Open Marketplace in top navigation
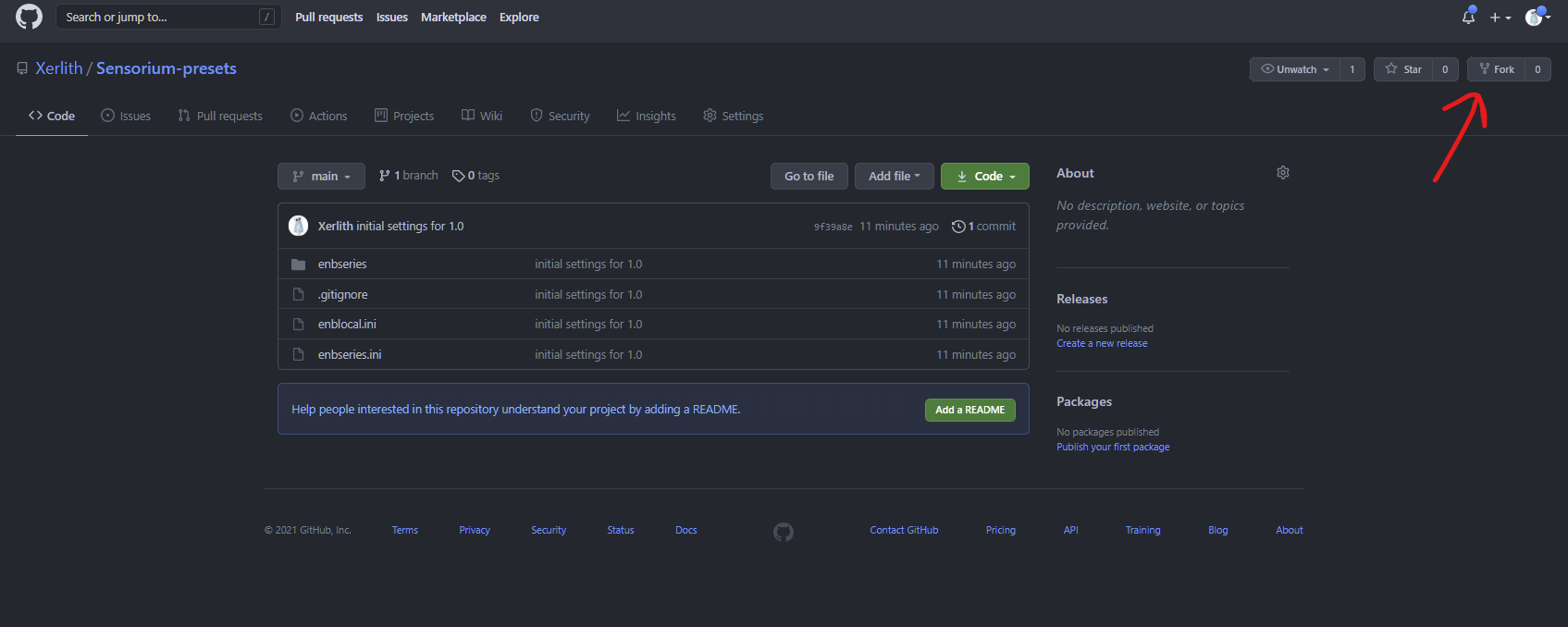 [x=453, y=18]
